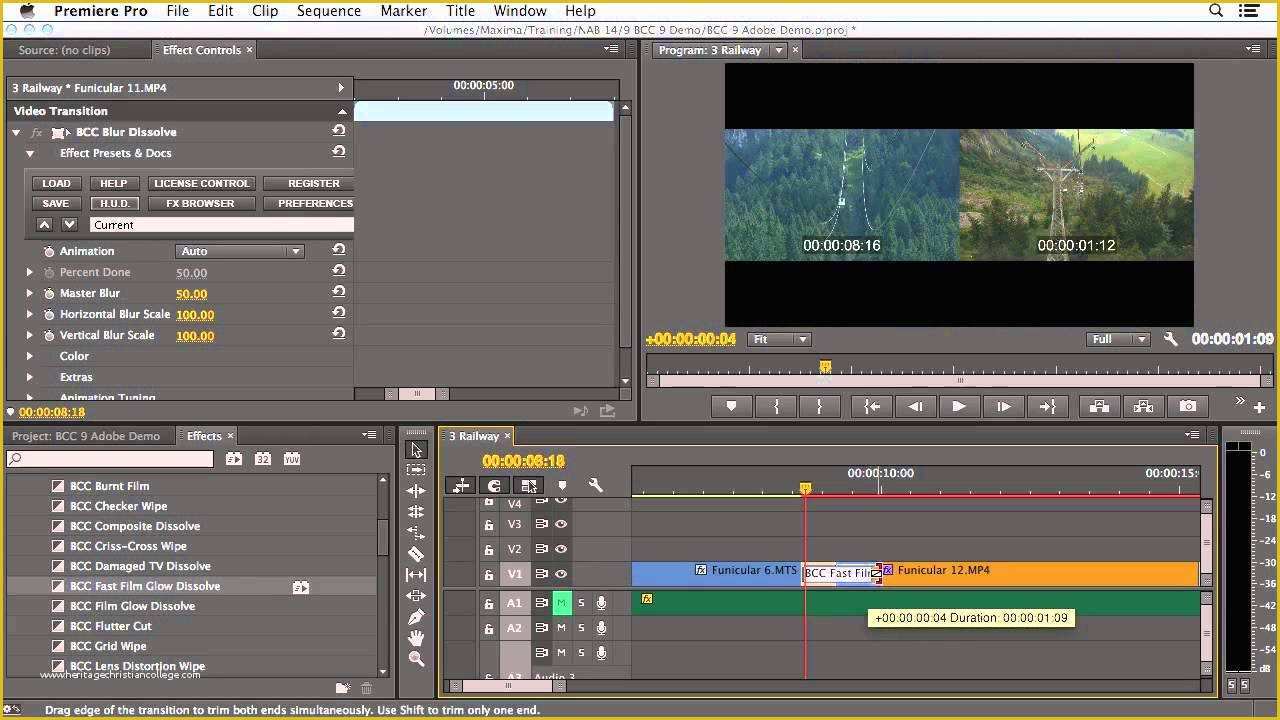Click the timeline Add Marker icon
1280x720 pixels.
(561, 486)
